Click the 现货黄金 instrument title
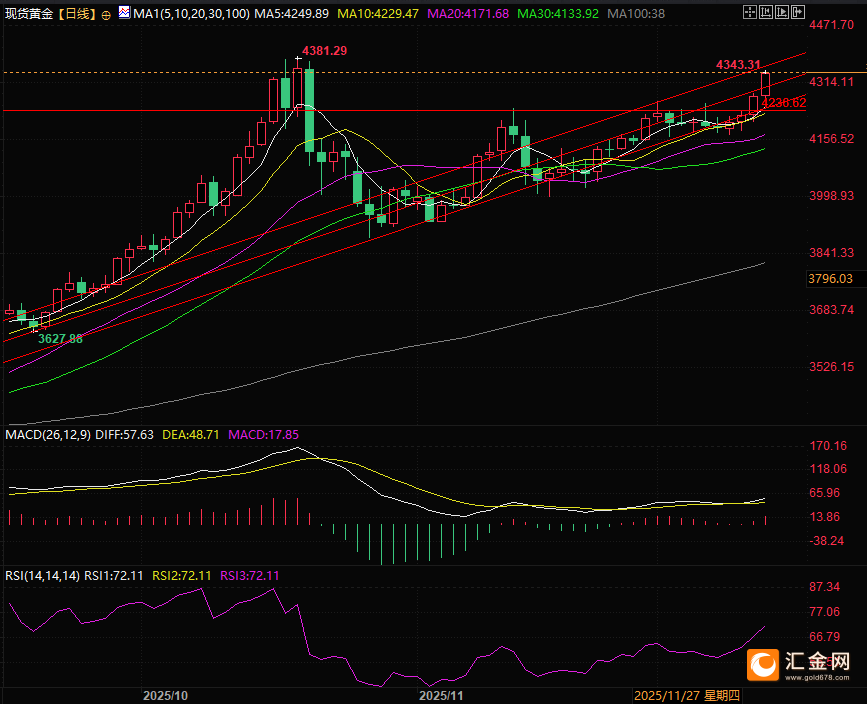Viewport: 867px width, 704px height. [x=29, y=14]
